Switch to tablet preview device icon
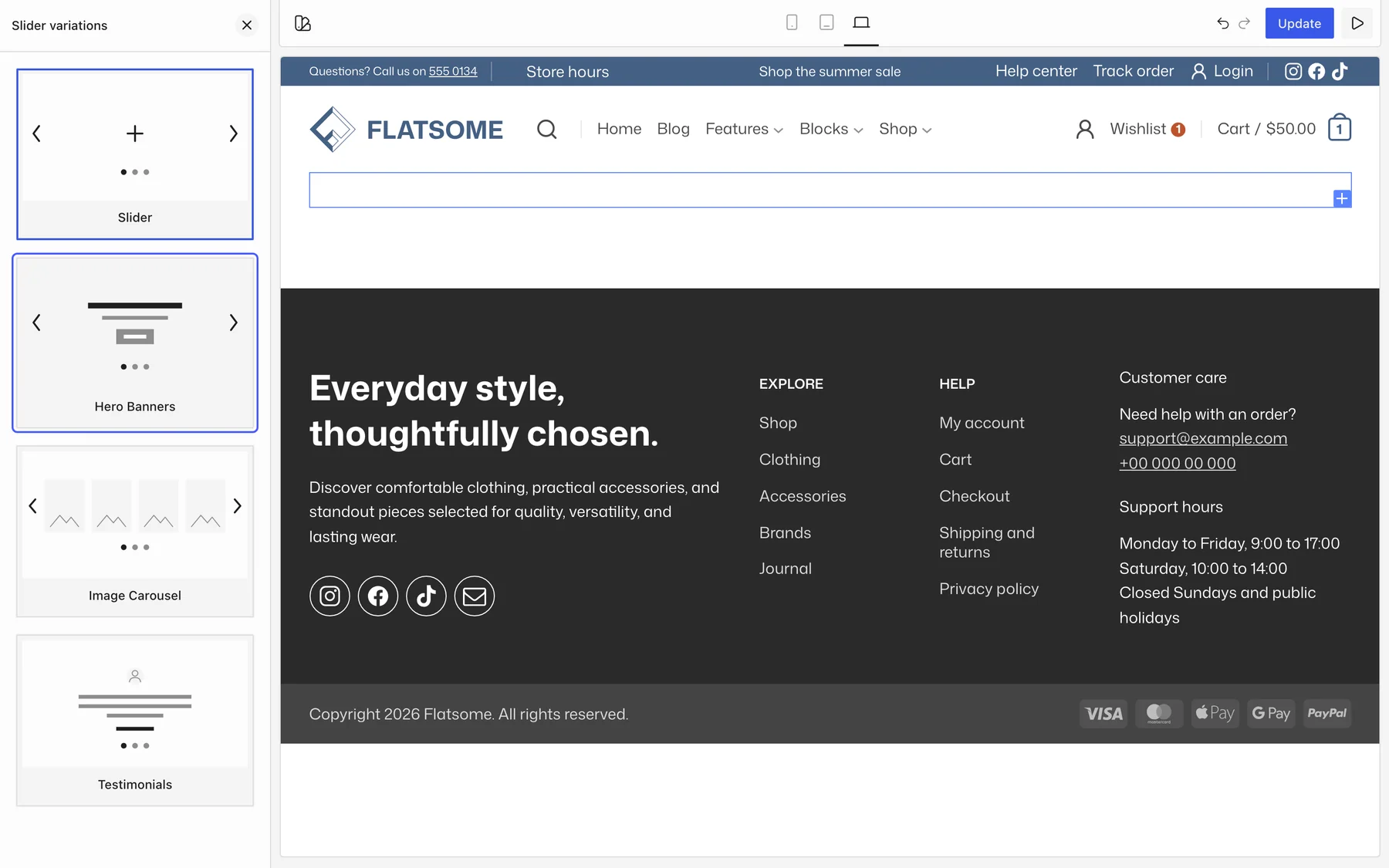Viewport: 1389px width, 868px height. coord(826,23)
